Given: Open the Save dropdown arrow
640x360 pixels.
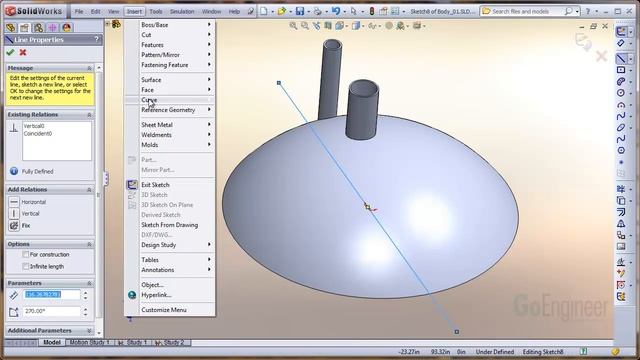Looking at the screenshot, I should tap(308, 12).
